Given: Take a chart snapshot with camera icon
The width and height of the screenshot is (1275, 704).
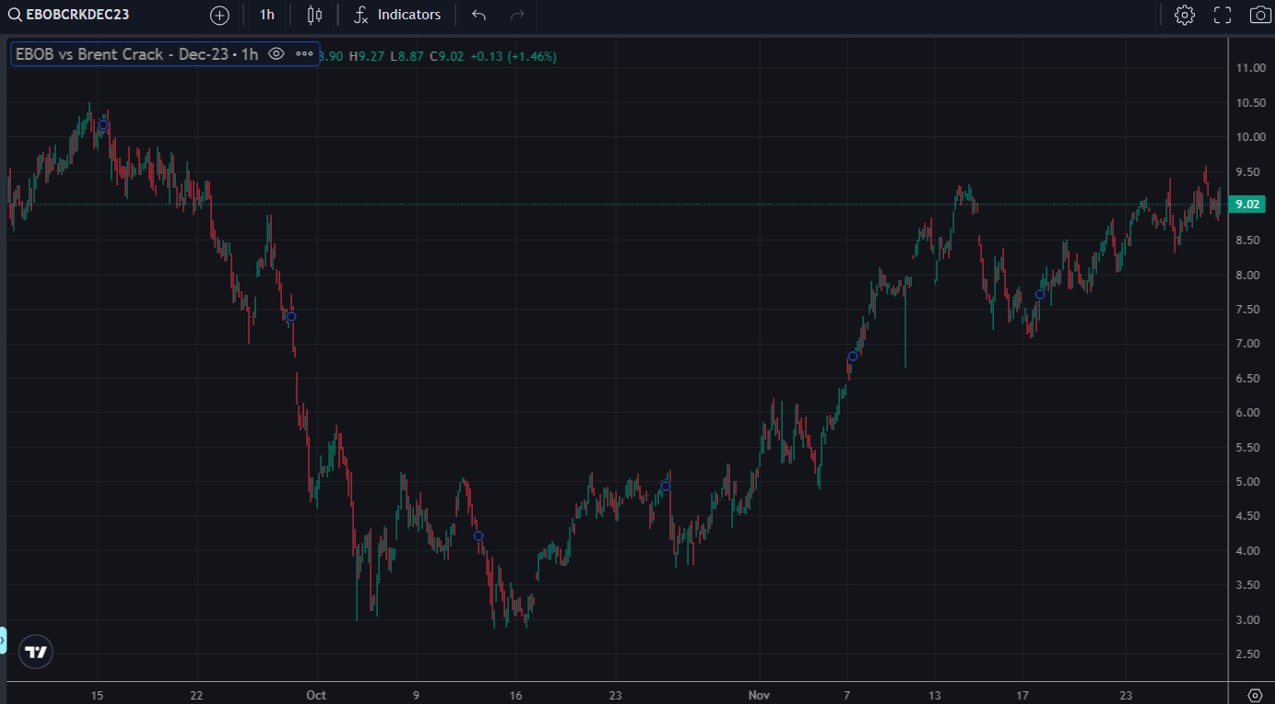Looking at the screenshot, I should click(x=1259, y=15).
